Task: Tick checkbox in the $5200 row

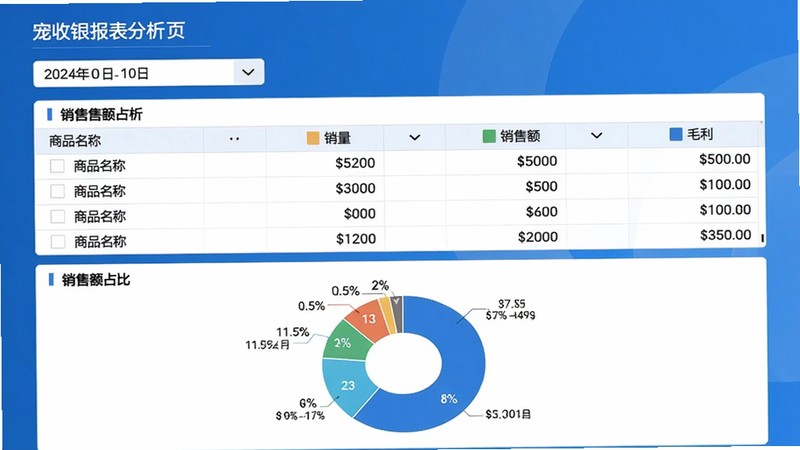Action: click(57, 166)
